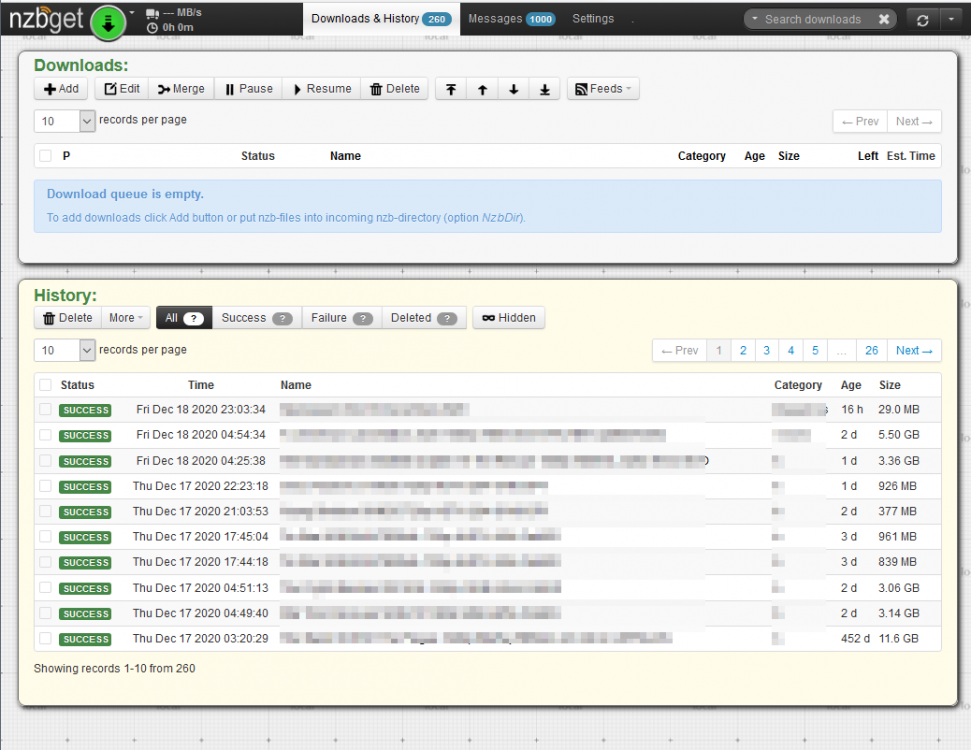Go to History page 2
Screen dimensions: 971x750
coord(743,351)
